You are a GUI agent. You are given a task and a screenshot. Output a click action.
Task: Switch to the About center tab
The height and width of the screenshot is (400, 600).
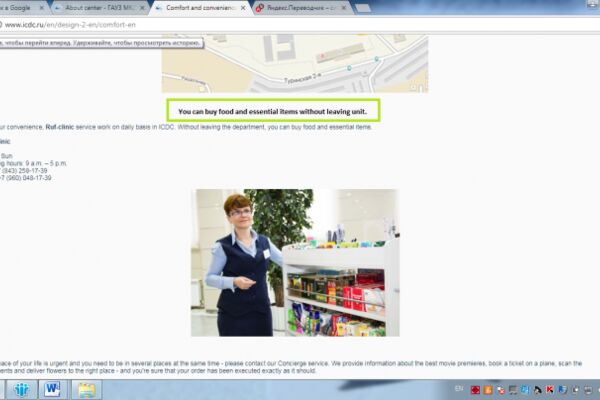[x=100, y=8]
